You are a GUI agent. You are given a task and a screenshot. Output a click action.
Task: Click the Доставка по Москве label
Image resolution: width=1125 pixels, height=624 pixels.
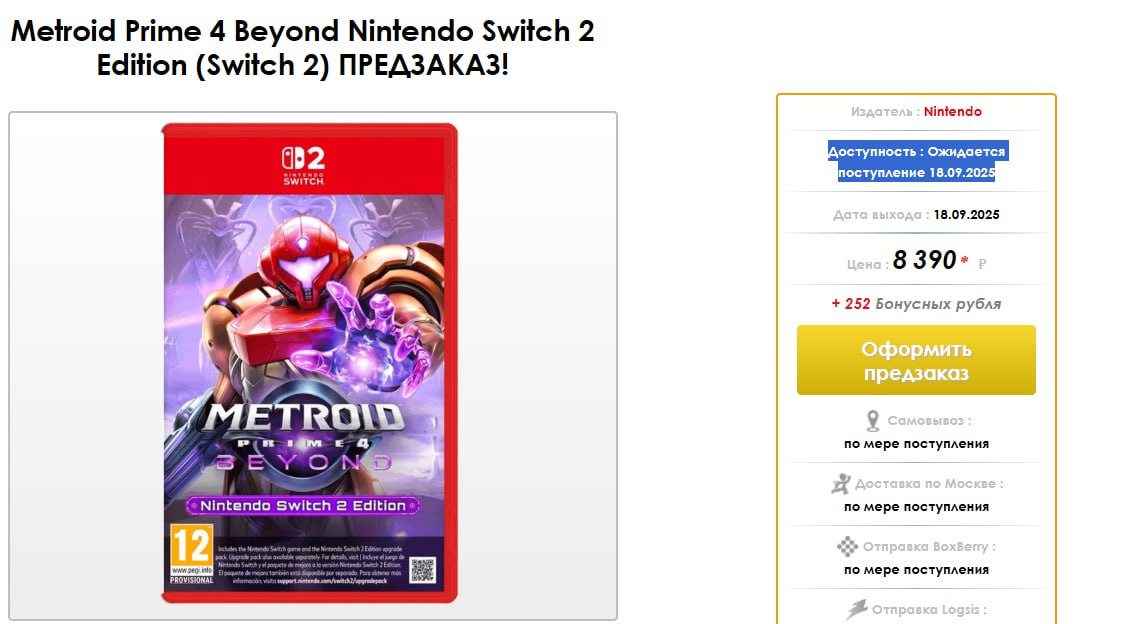coord(928,484)
